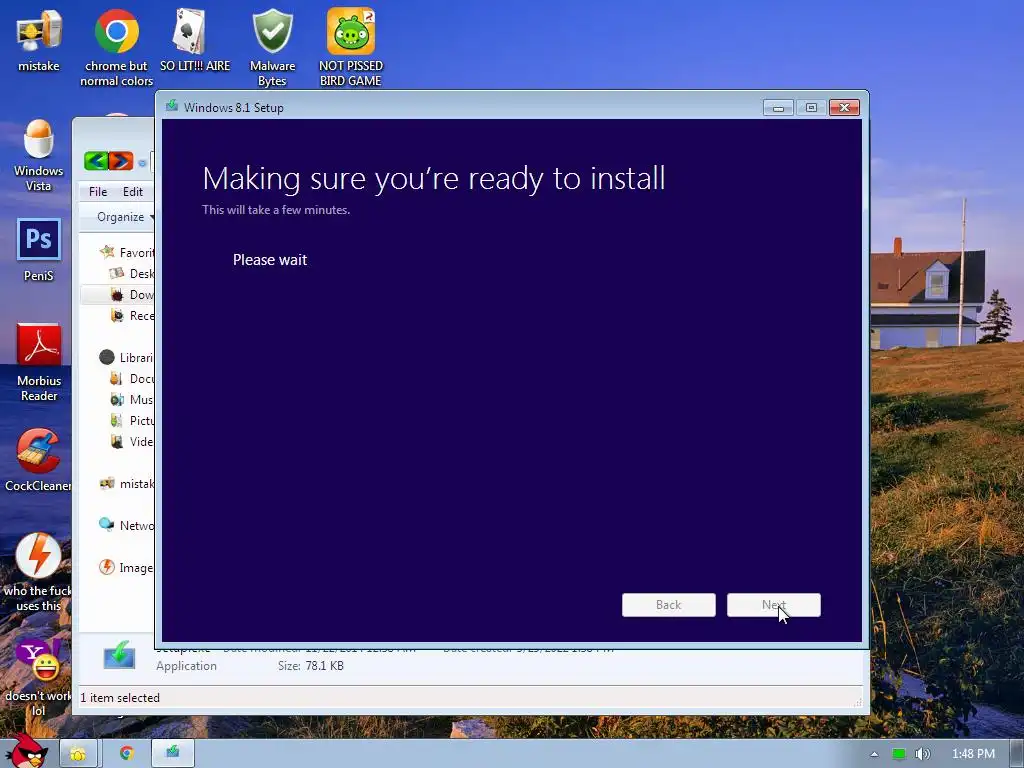Image resolution: width=1024 pixels, height=768 pixels.
Task: Click the setup file icon in details pane
Action: (x=120, y=655)
